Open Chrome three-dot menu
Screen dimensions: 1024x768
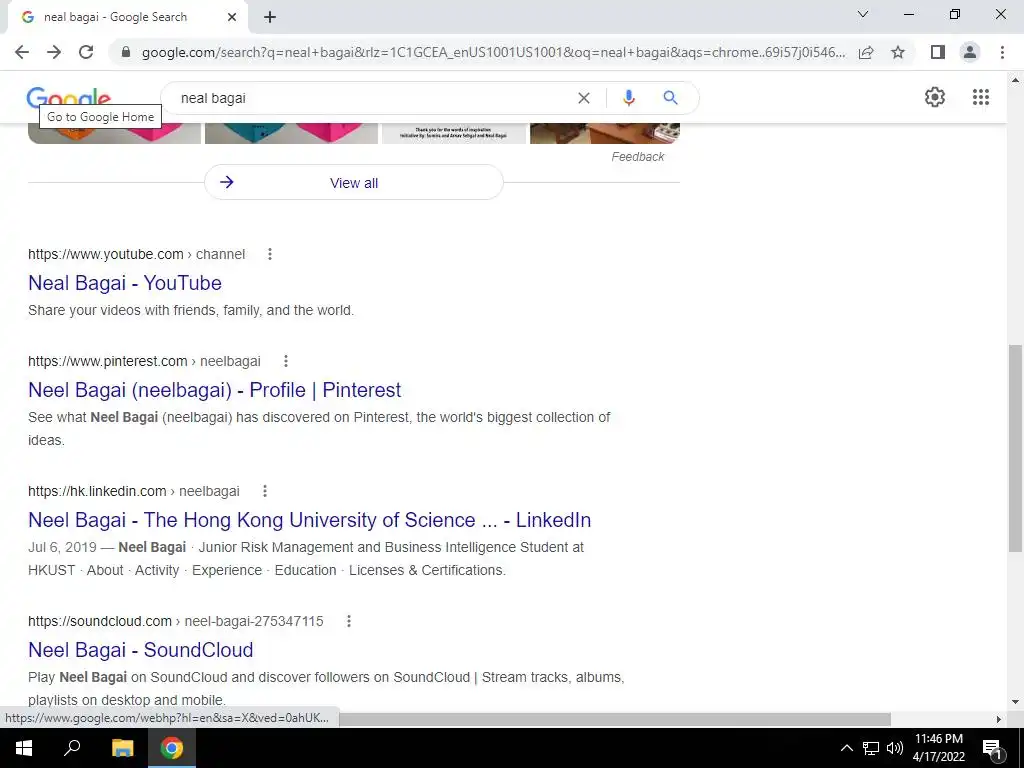1002,52
